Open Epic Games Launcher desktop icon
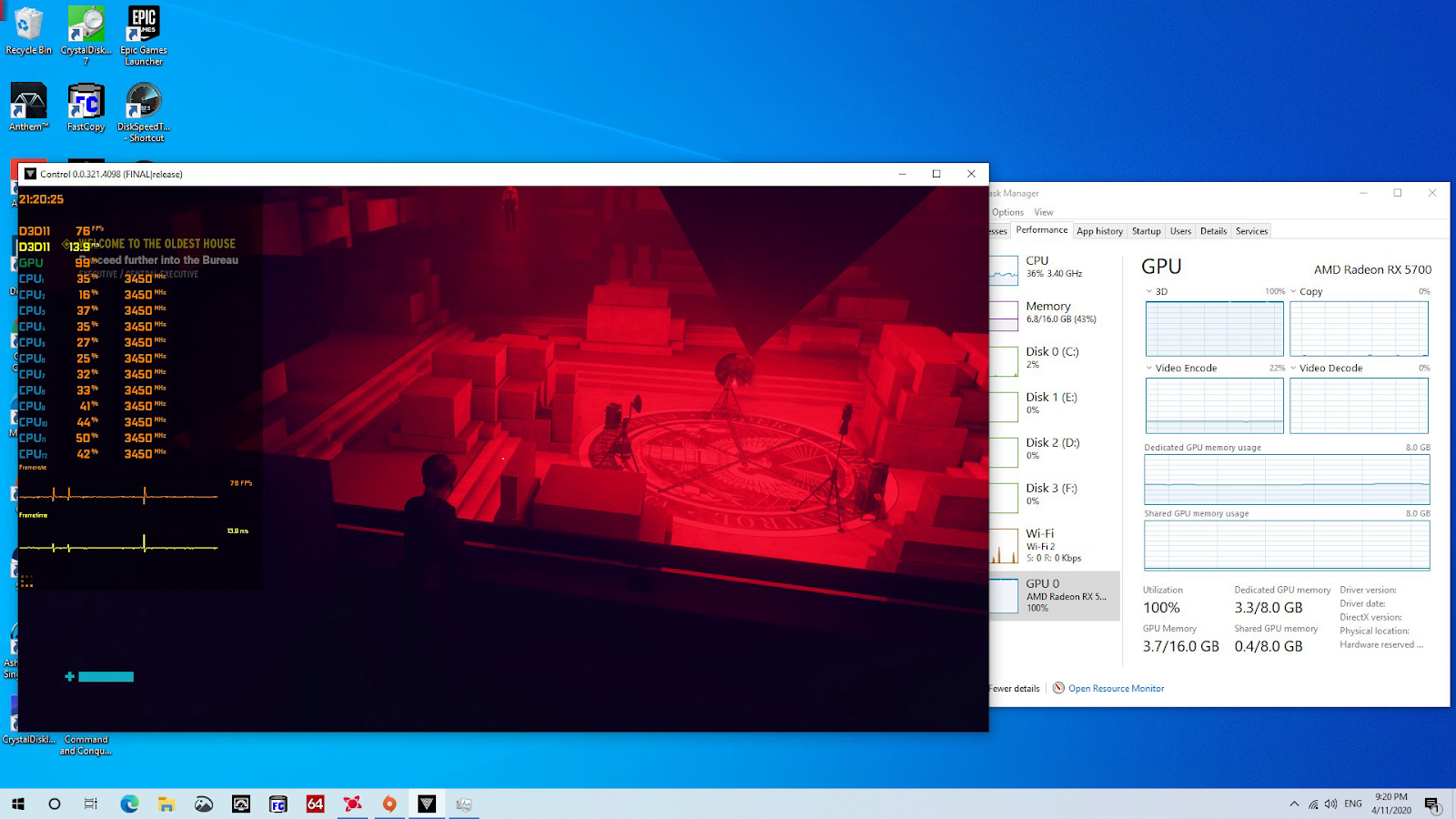This screenshot has width=1456, height=819. [x=144, y=36]
